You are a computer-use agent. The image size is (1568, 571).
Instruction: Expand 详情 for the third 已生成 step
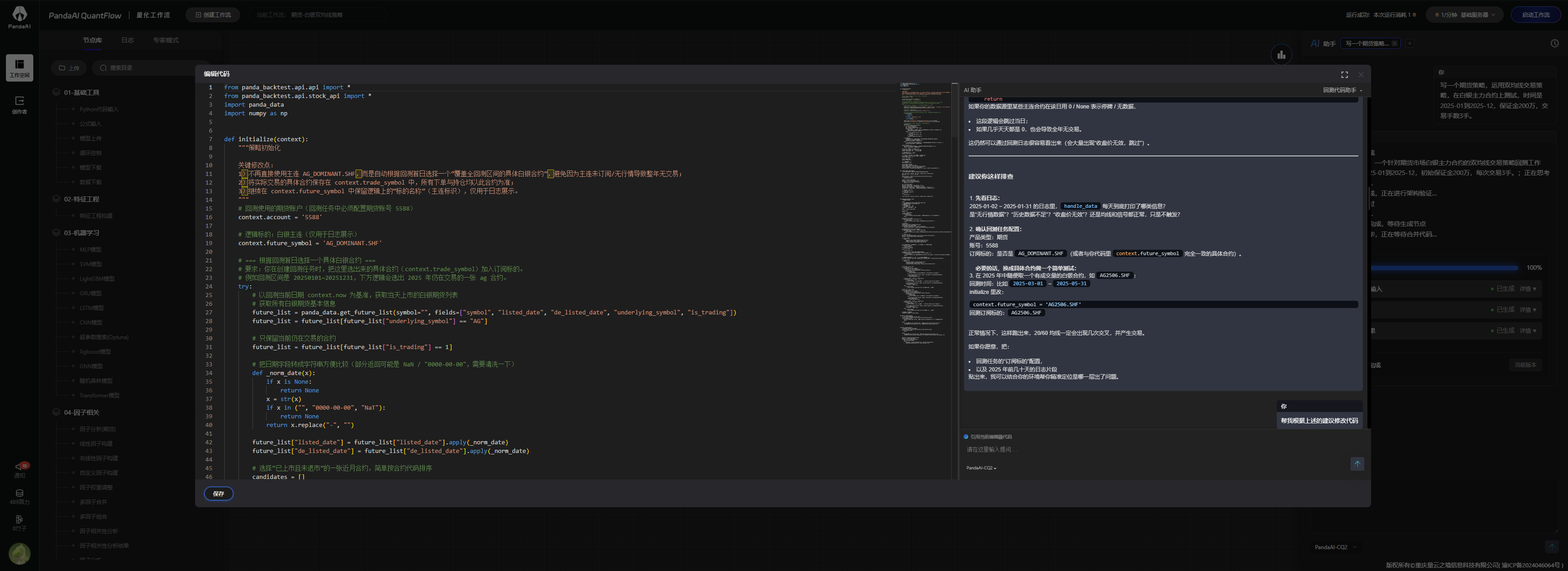pos(1528,330)
